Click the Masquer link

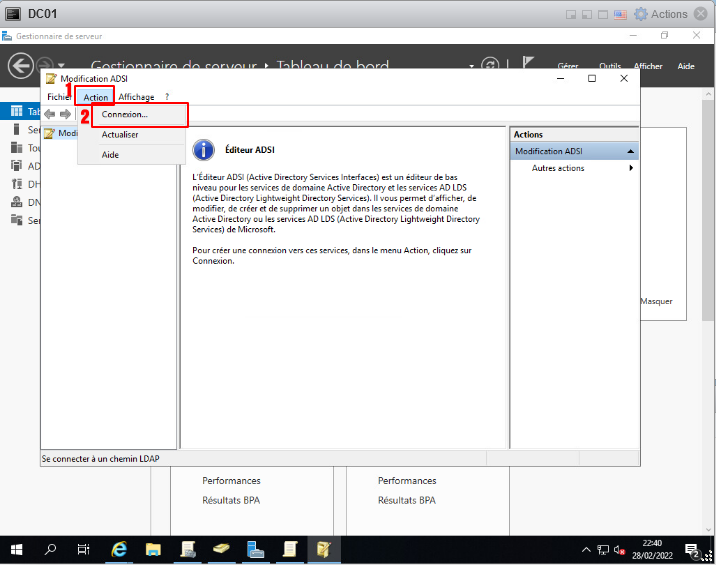pyautogui.click(x=656, y=301)
